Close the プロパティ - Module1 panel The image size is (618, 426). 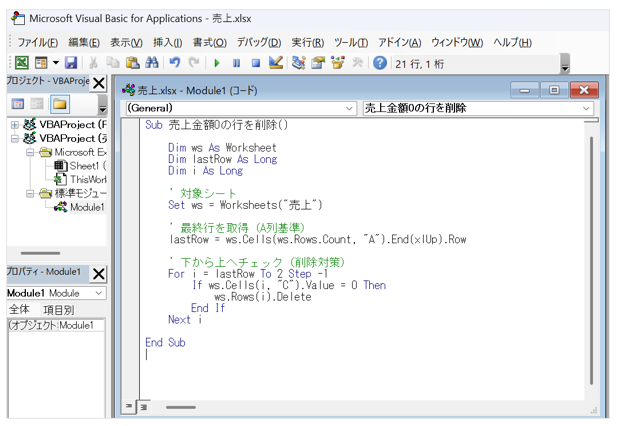click(99, 274)
